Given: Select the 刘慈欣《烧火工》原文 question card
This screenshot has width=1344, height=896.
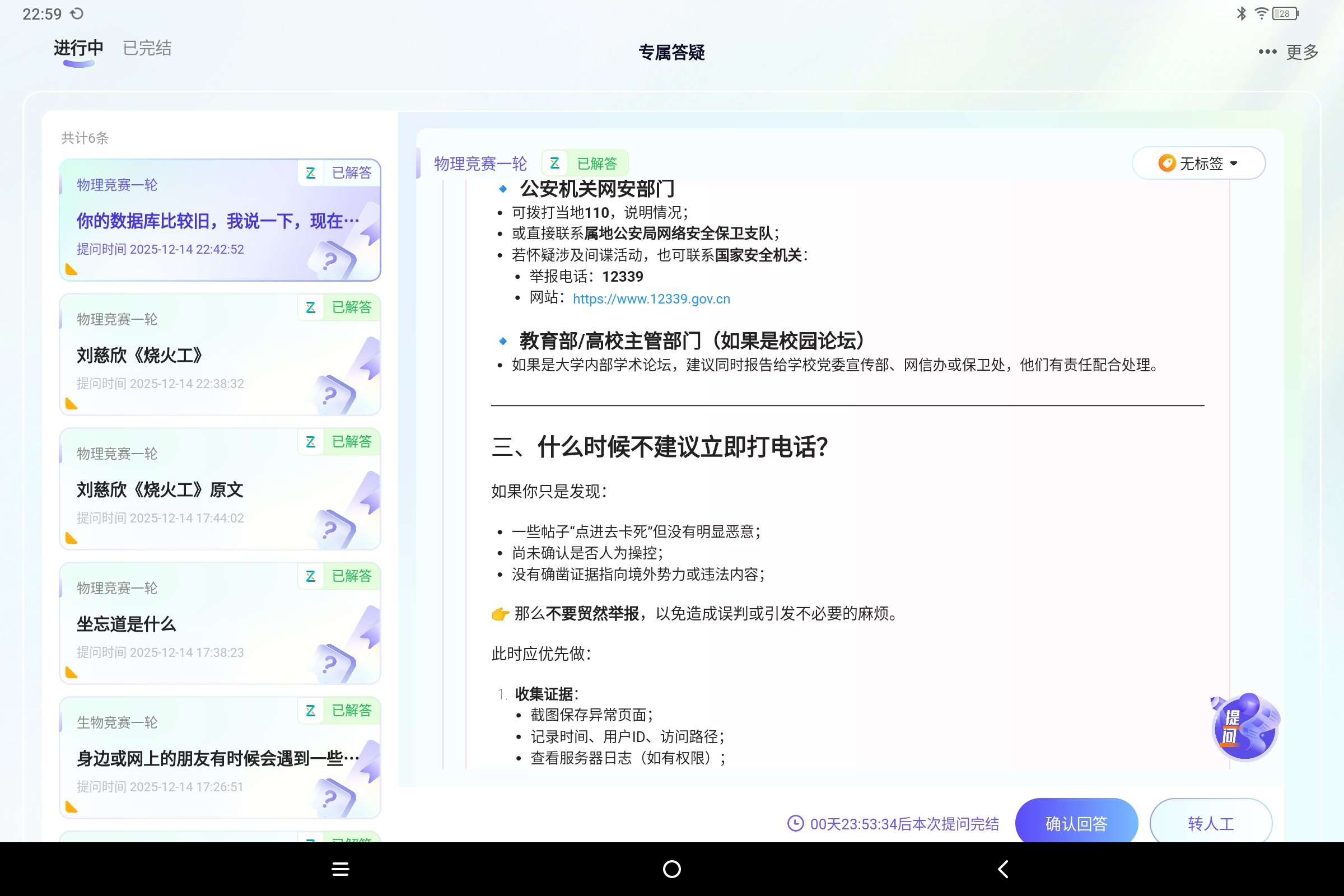Looking at the screenshot, I should pos(220,489).
